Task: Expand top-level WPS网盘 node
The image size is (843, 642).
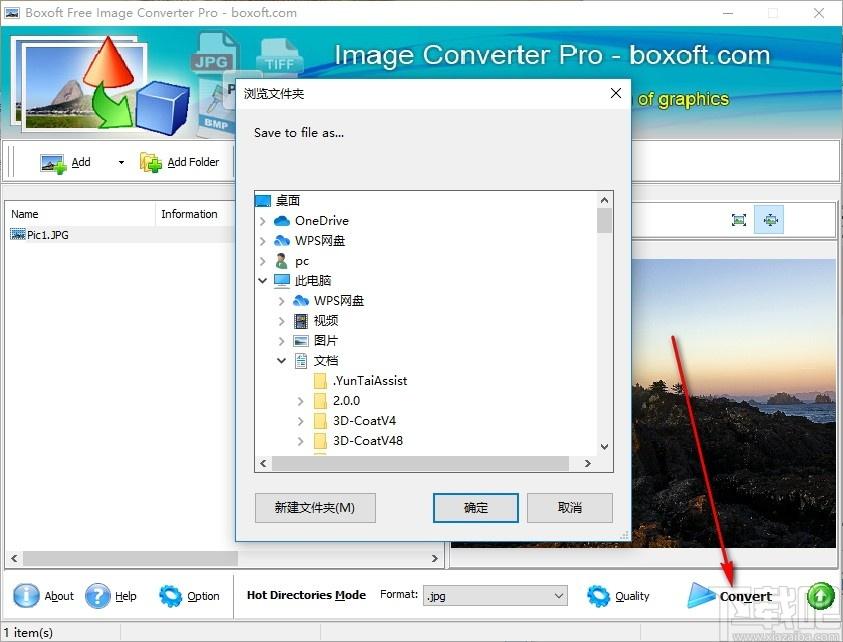Action: point(262,241)
